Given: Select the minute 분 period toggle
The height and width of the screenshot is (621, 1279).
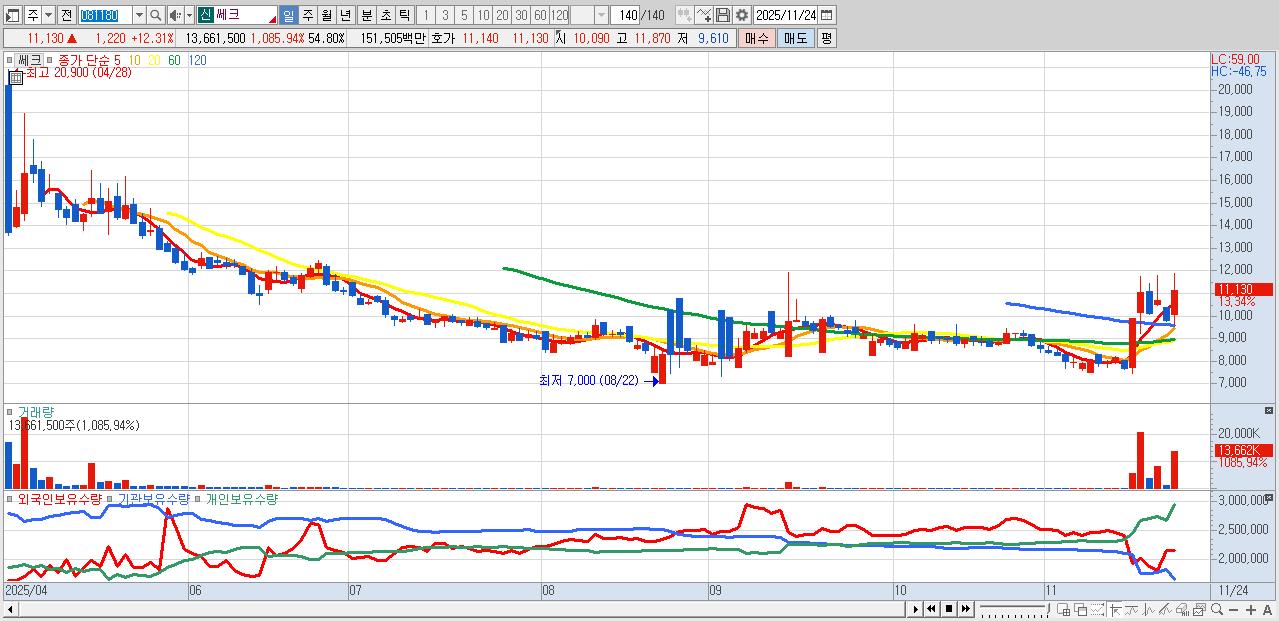Looking at the screenshot, I should point(366,15).
